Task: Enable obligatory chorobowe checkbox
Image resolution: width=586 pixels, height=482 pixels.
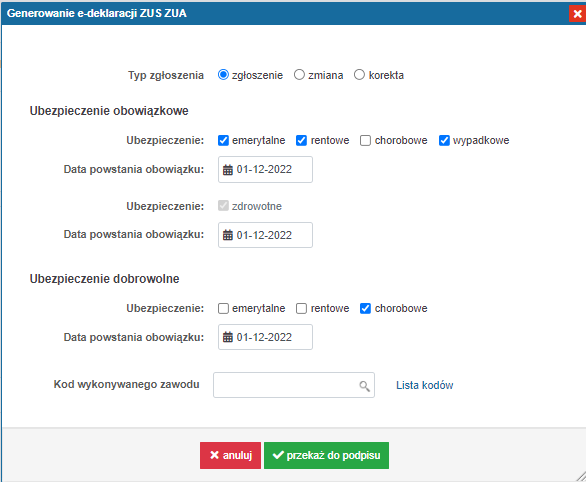Action: pyautogui.click(x=365, y=140)
